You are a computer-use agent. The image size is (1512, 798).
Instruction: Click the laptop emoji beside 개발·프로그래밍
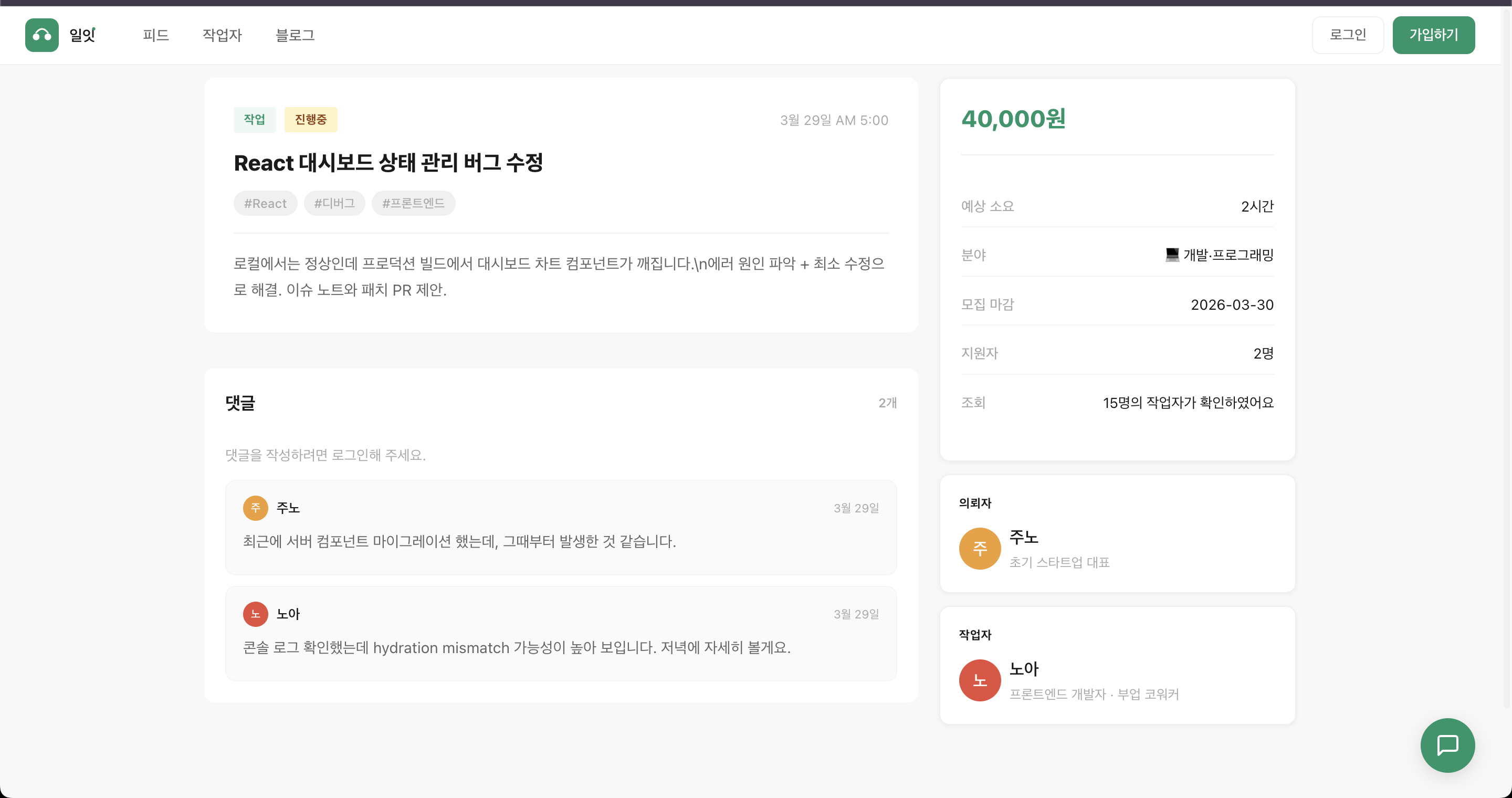coord(1172,255)
